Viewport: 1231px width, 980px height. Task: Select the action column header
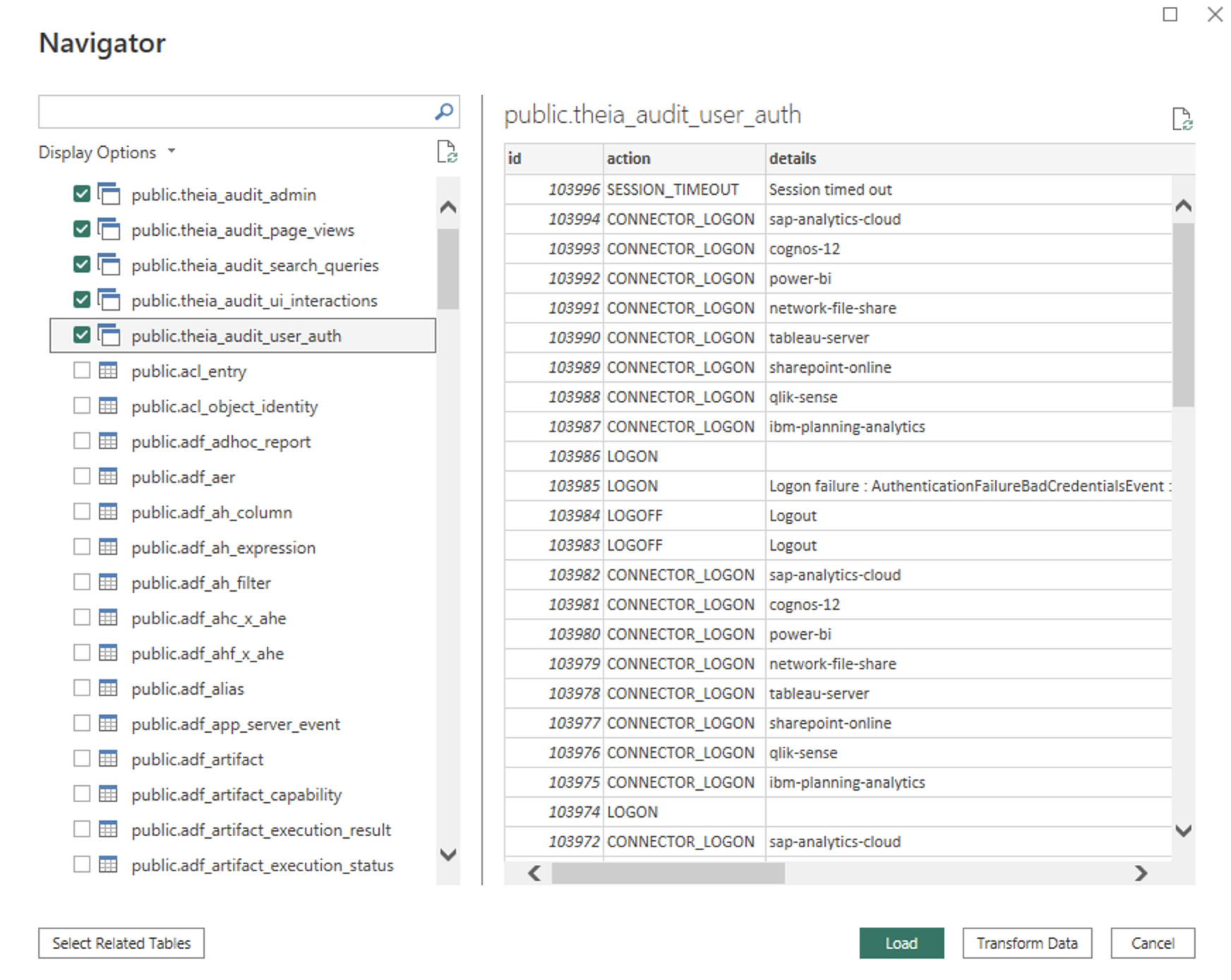coord(684,159)
